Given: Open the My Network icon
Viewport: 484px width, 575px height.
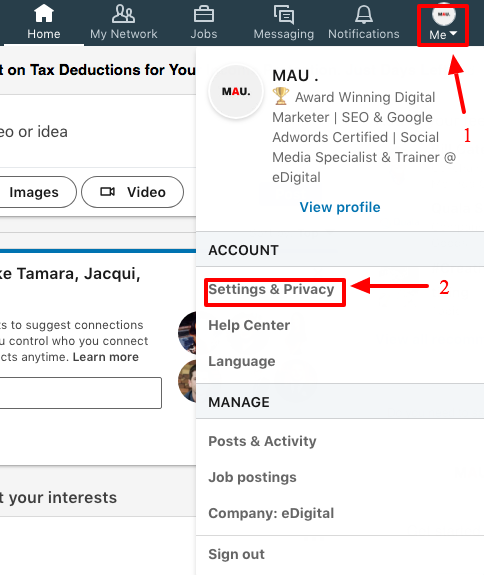Looking at the screenshot, I should click(x=124, y=14).
